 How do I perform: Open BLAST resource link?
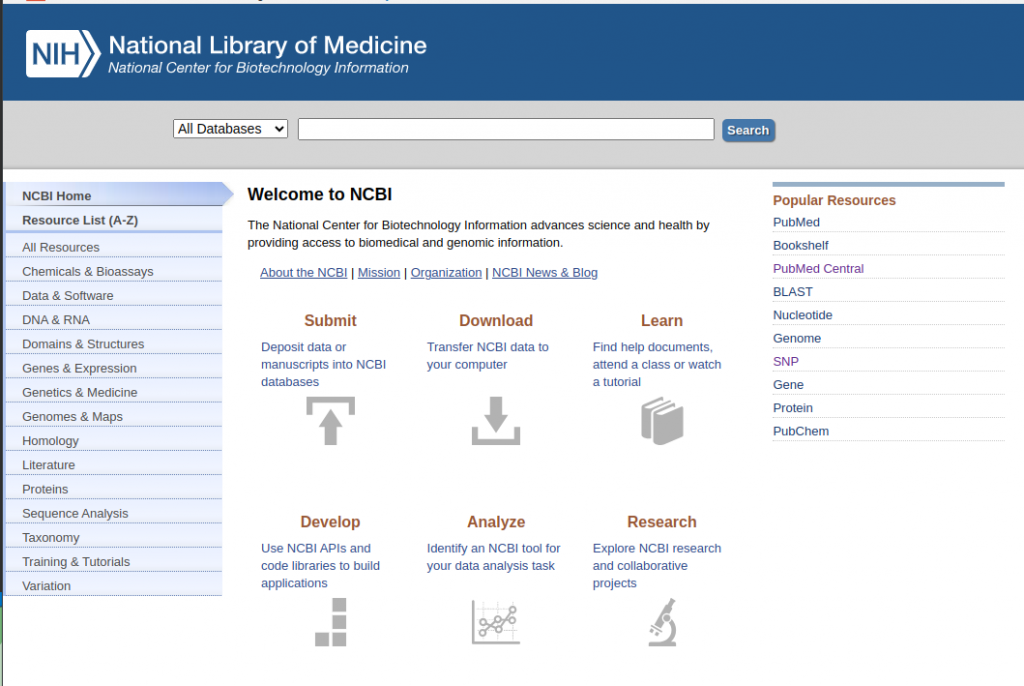pos(793,291)
